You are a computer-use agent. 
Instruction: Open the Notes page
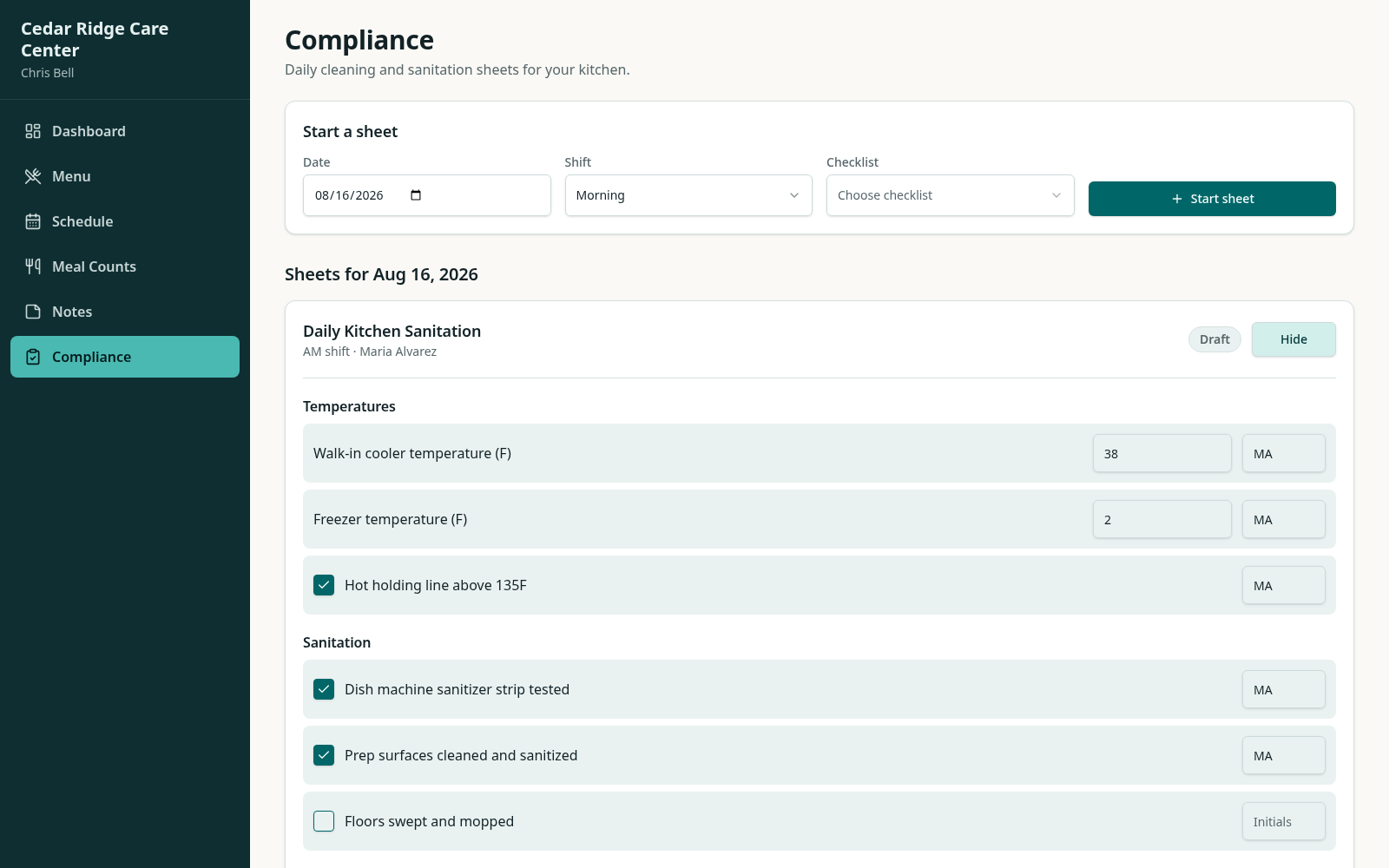[125, 312]
